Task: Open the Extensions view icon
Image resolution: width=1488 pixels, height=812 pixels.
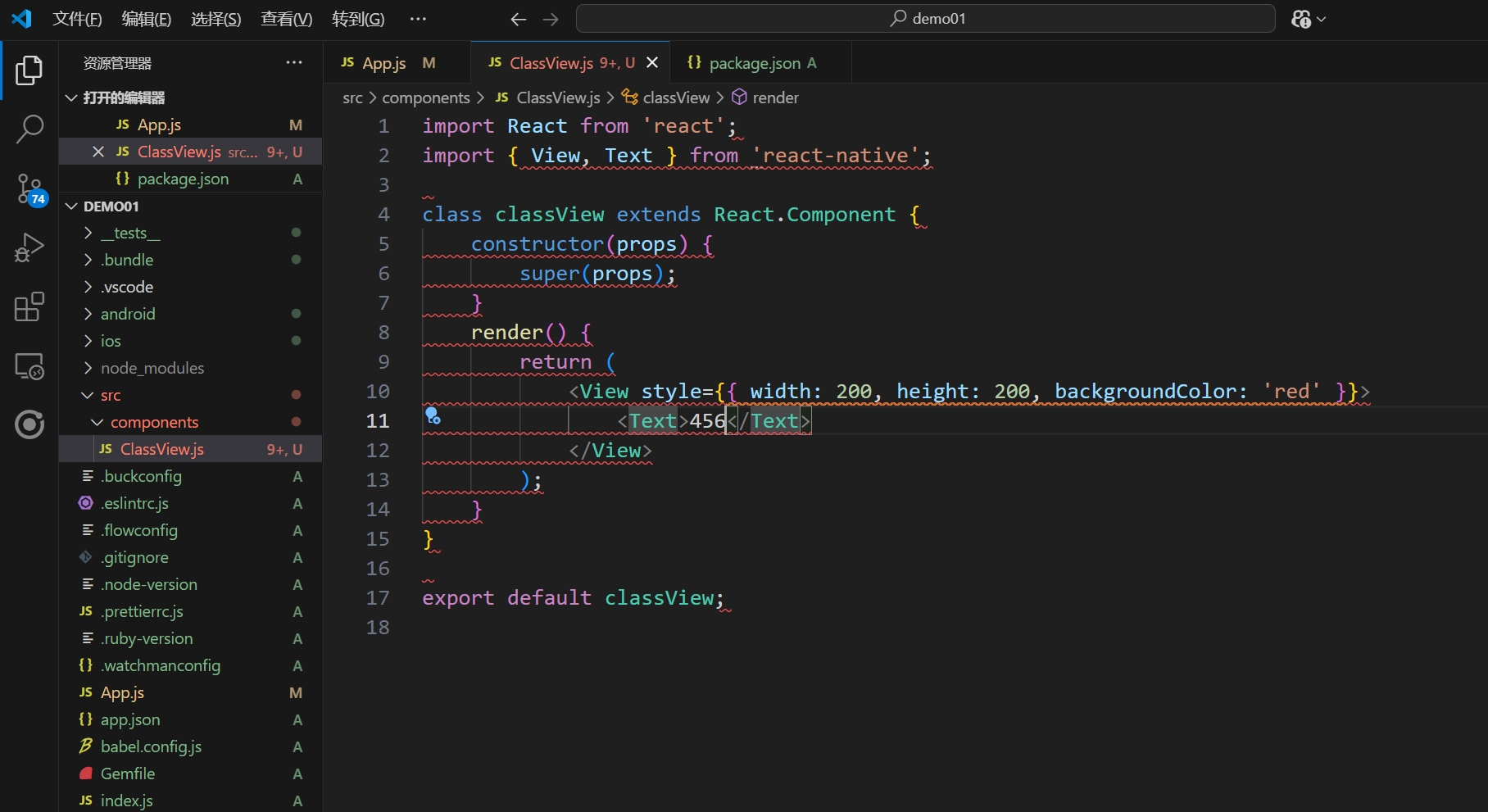Action: coord(29,306)
